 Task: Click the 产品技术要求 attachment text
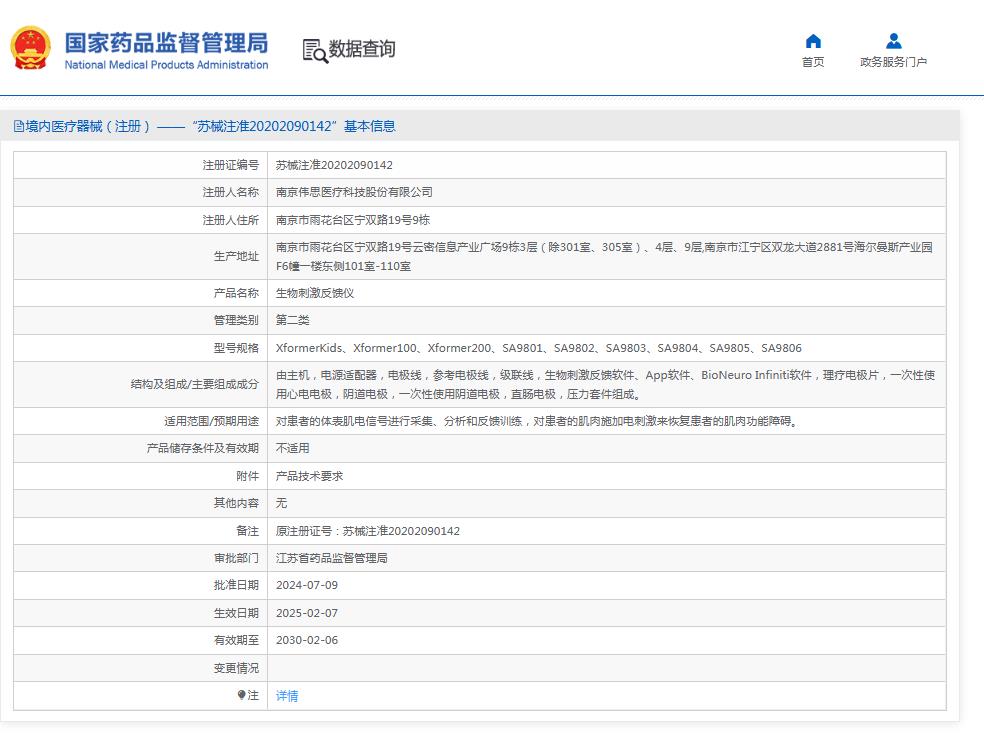point(312,475)
